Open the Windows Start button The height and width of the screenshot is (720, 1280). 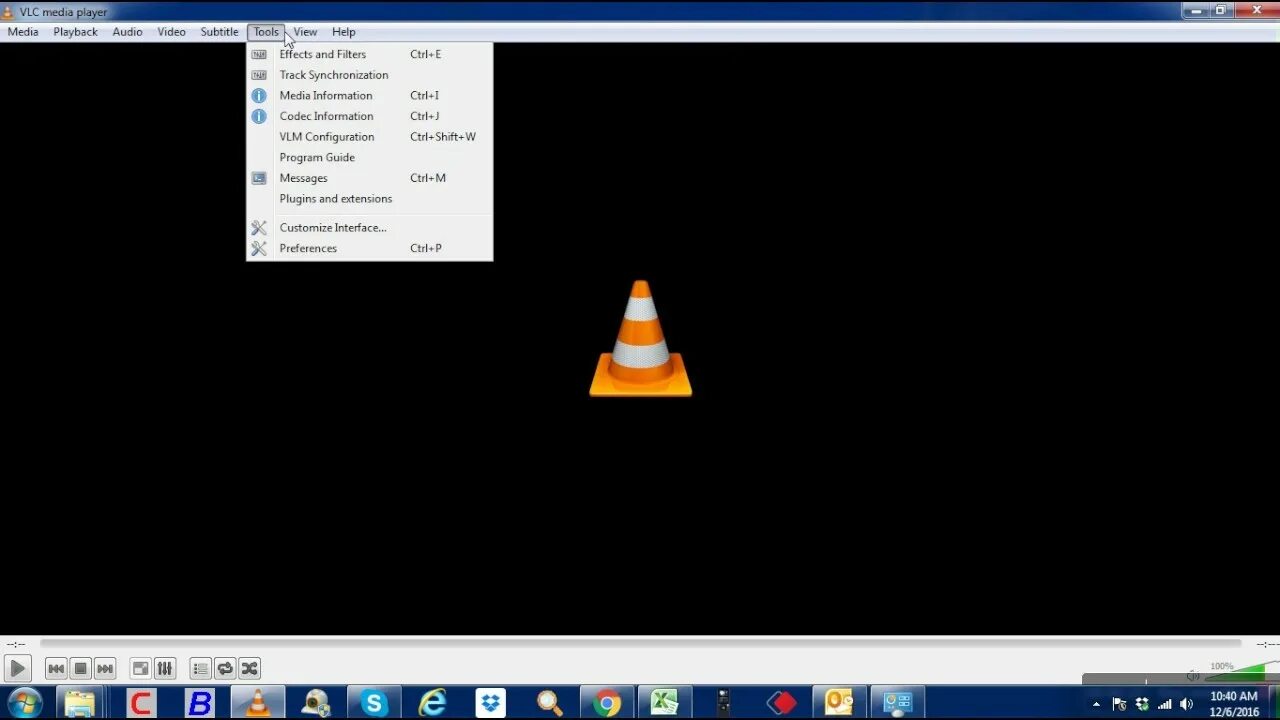[24, 703]
